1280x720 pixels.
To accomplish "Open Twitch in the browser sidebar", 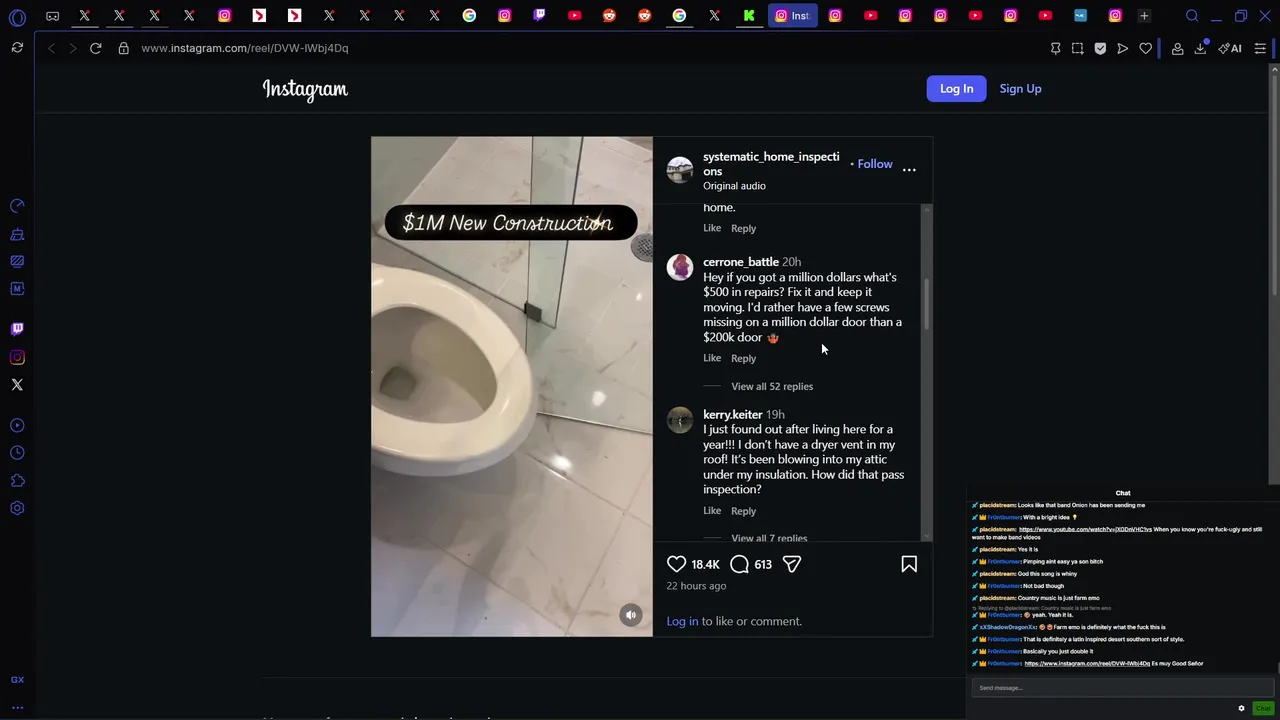I will coord(17,329).
